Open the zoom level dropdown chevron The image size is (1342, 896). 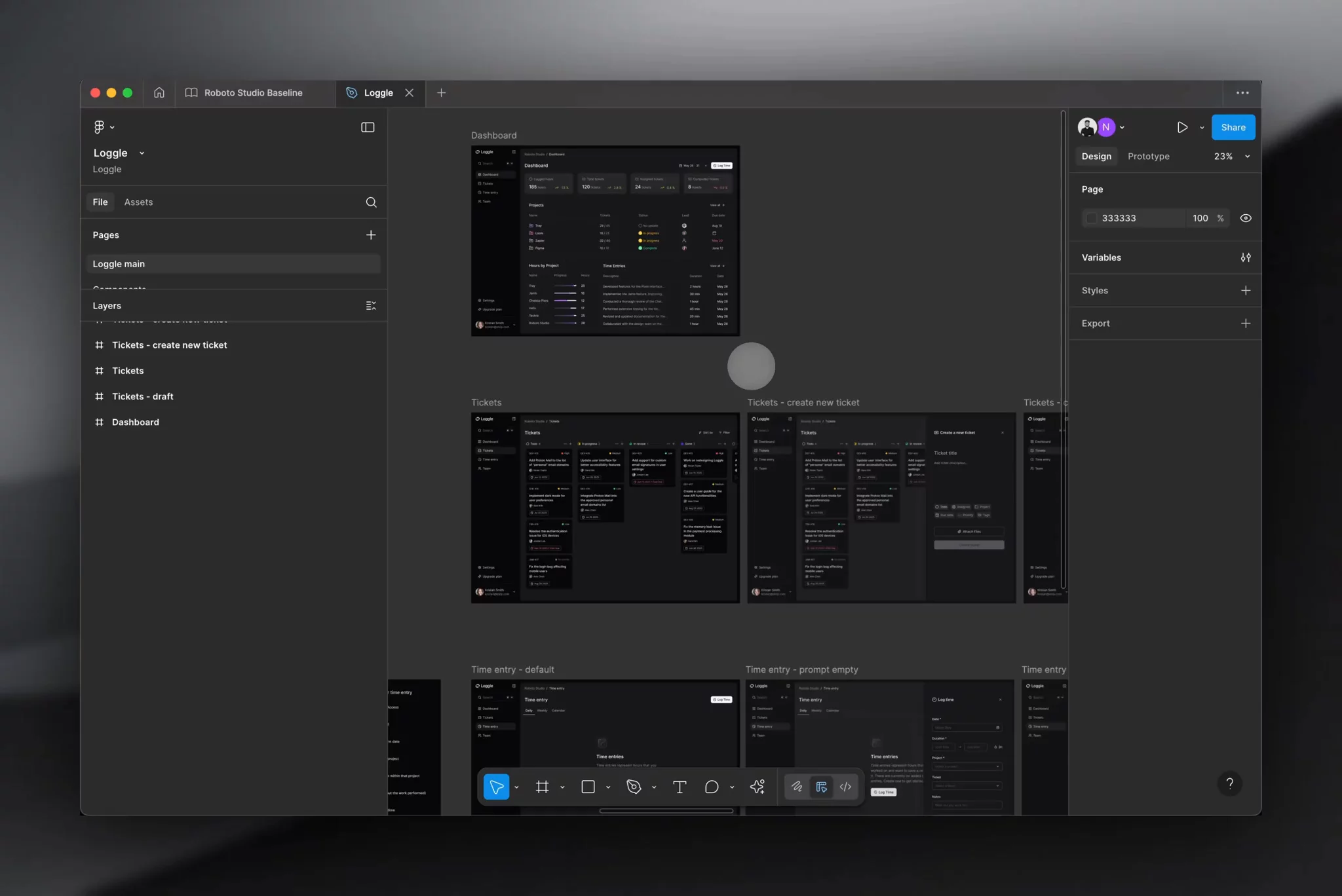pos(1247,157)
